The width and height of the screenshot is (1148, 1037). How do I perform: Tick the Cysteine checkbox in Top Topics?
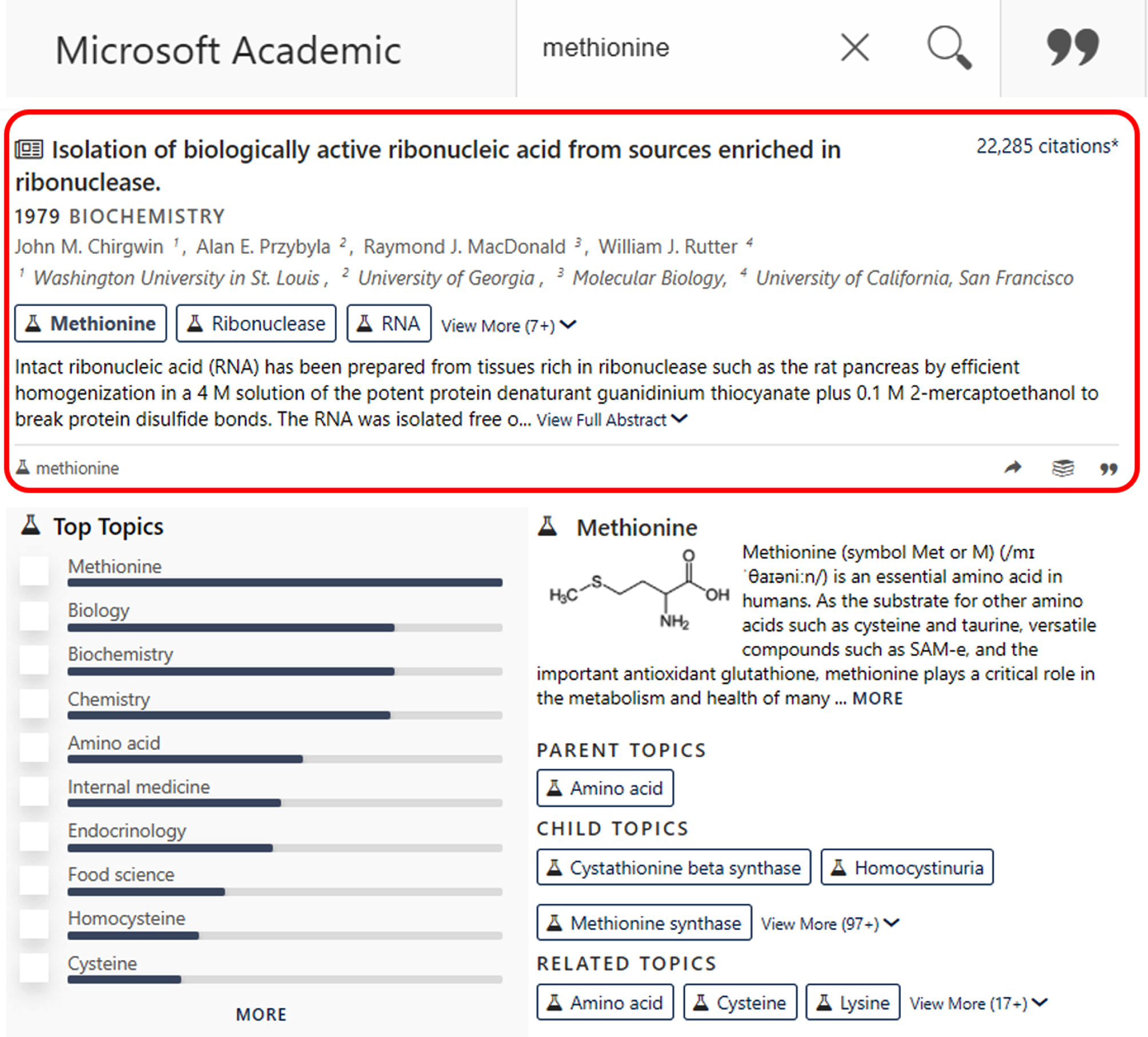tap(34, 968)
